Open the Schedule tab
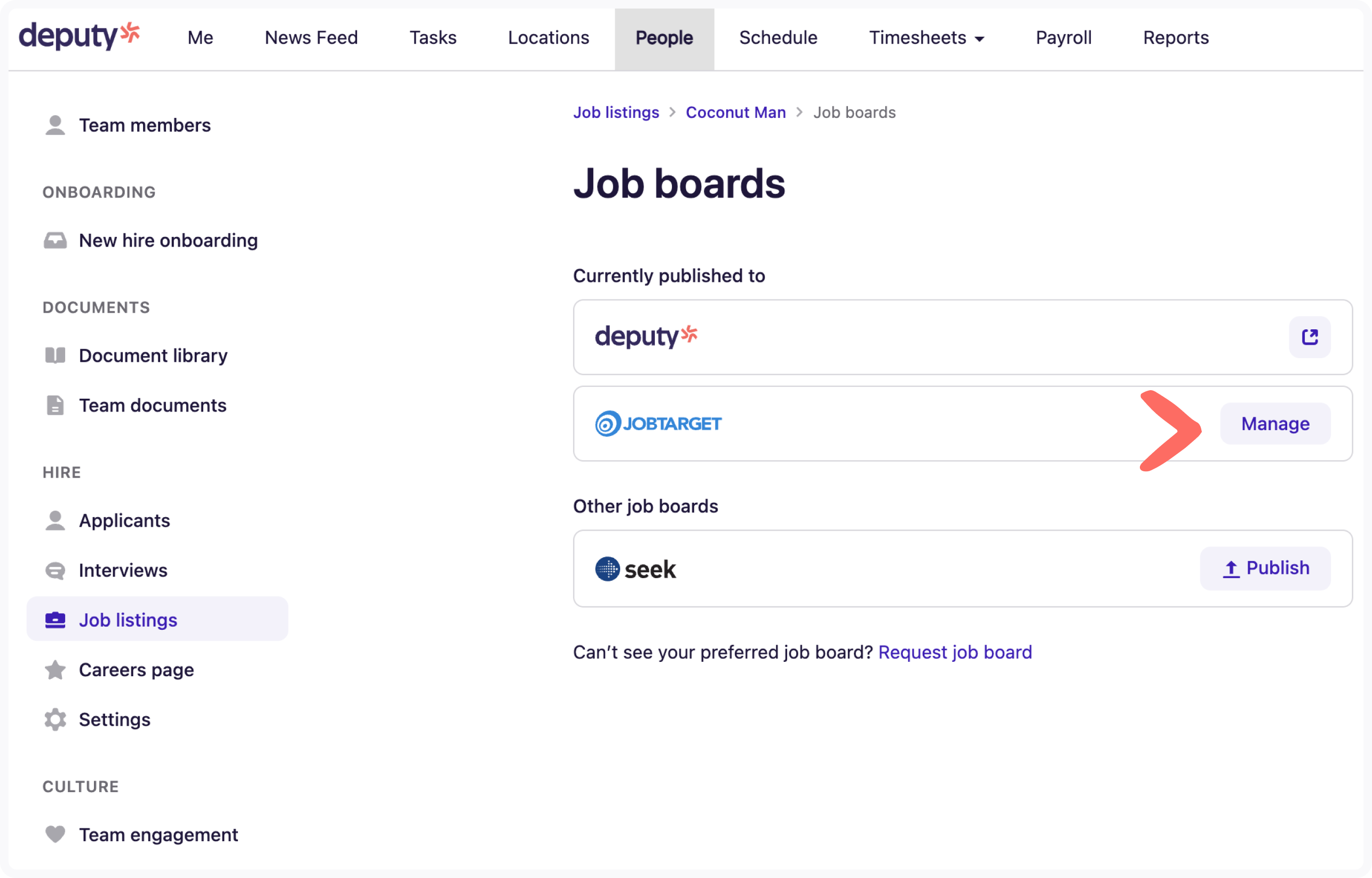This screenshot has height=878, width=1372. 778,37
